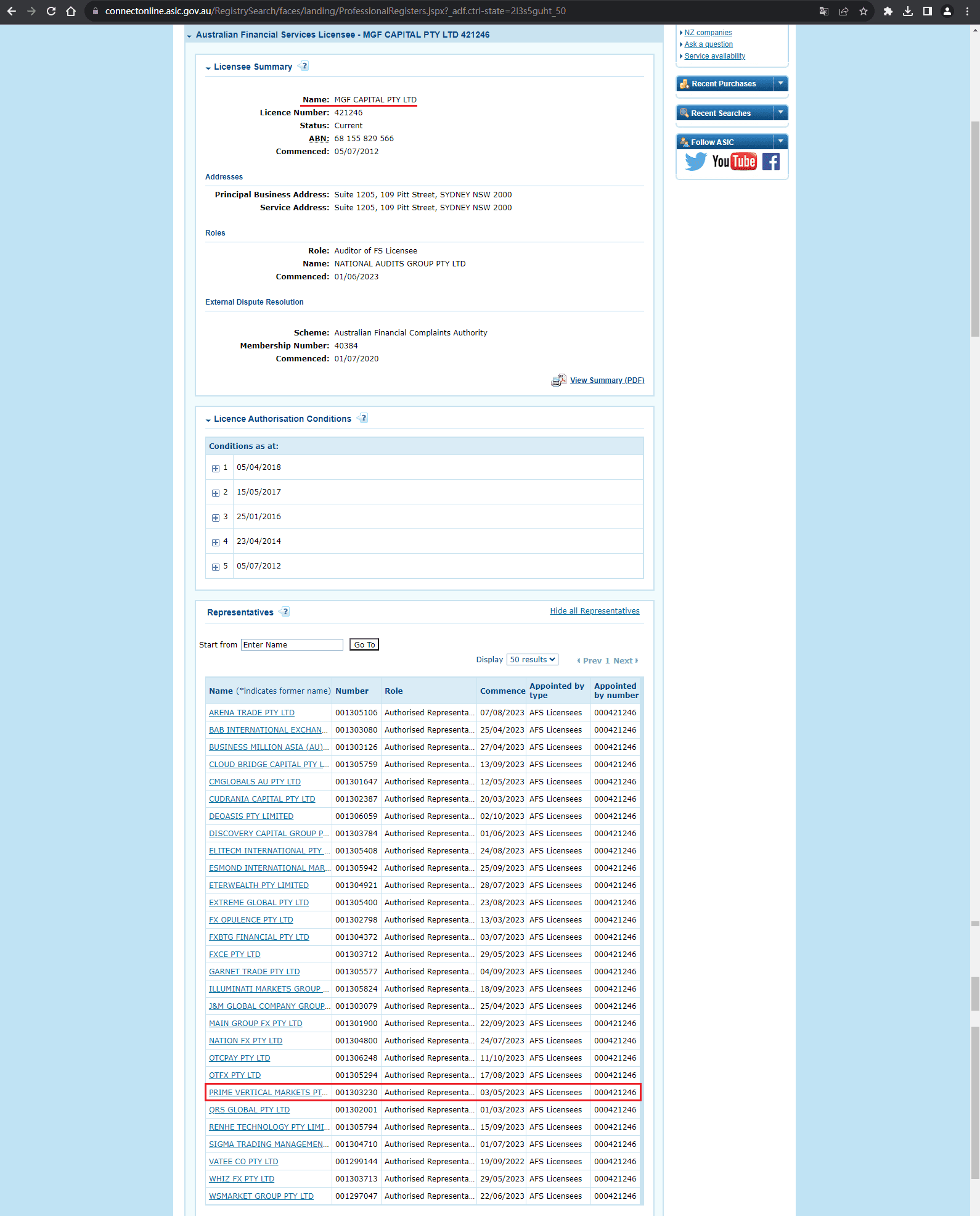Open help icon beside Representatives heading

click(x=284, y=612)
